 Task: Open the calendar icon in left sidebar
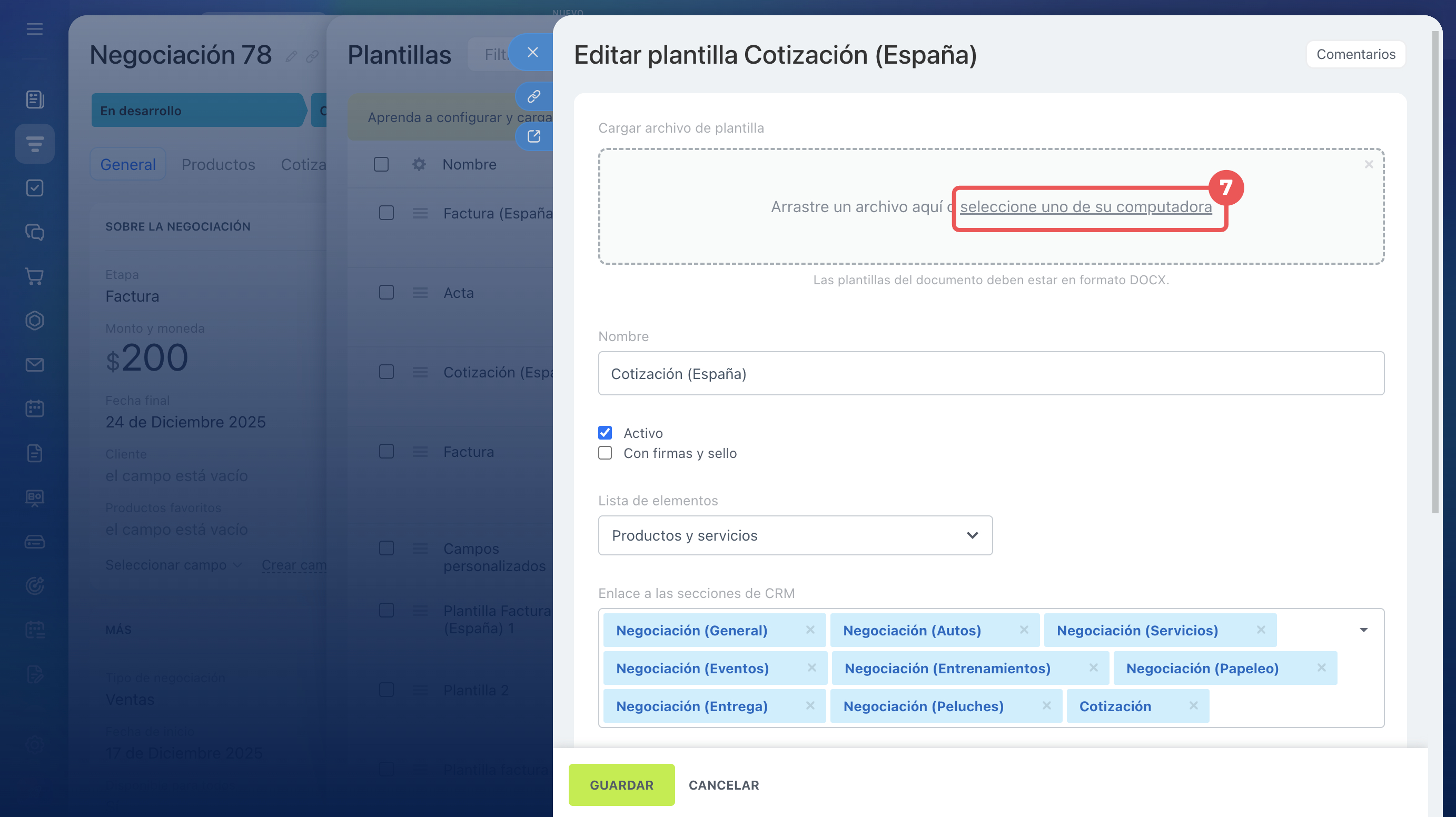(x=34, y=408)
